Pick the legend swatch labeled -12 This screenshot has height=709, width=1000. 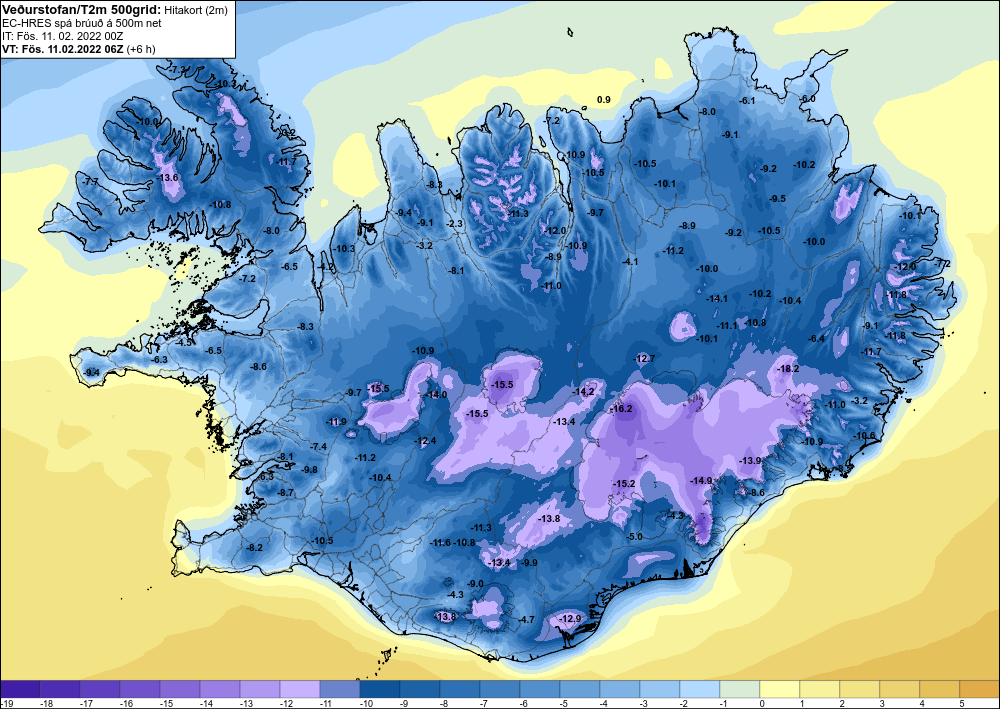(x=300, y=689)
